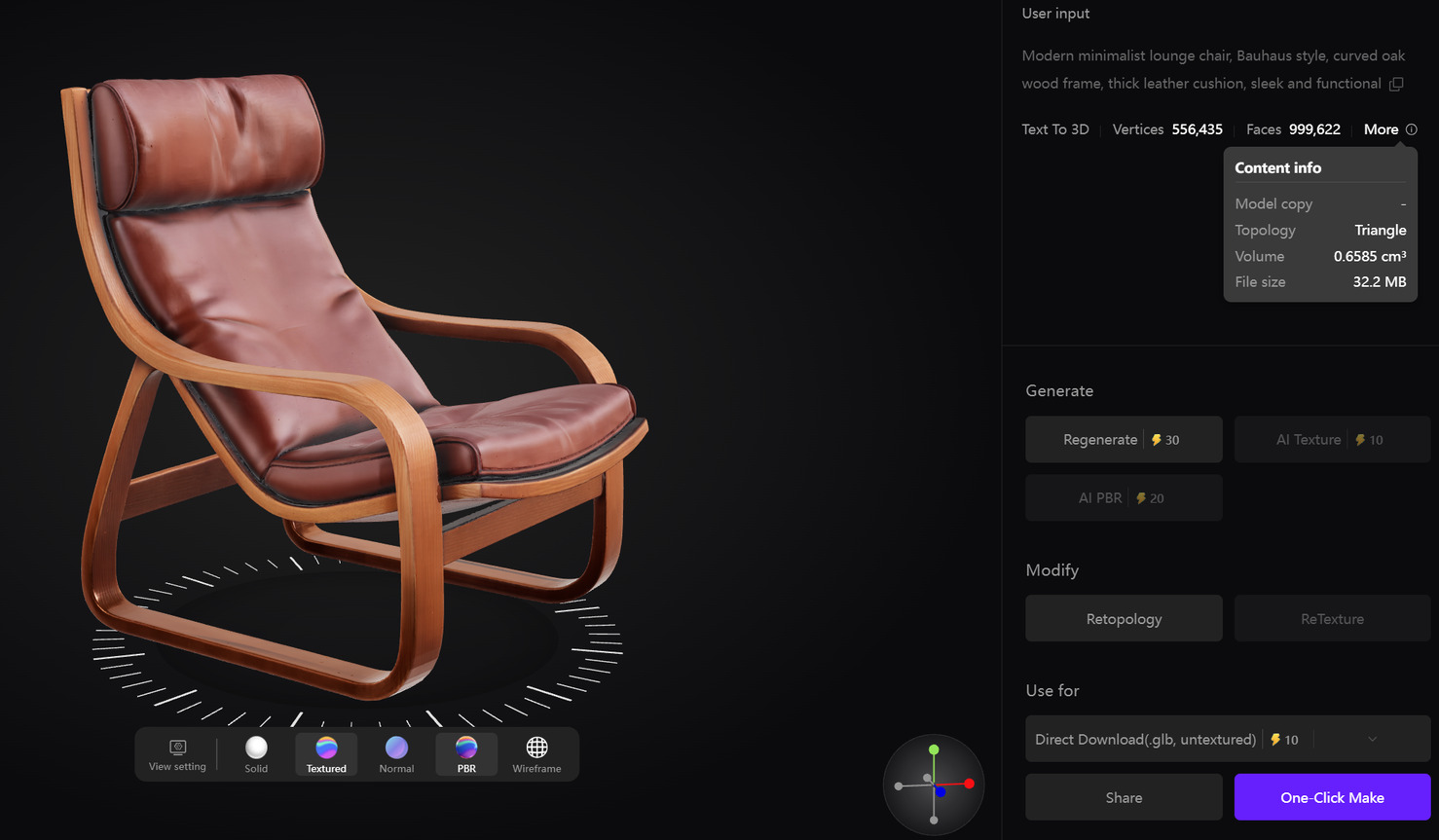Copy the user input prompt
The height and width of the screenshot is (840, 1439).
pos(1396,85)
